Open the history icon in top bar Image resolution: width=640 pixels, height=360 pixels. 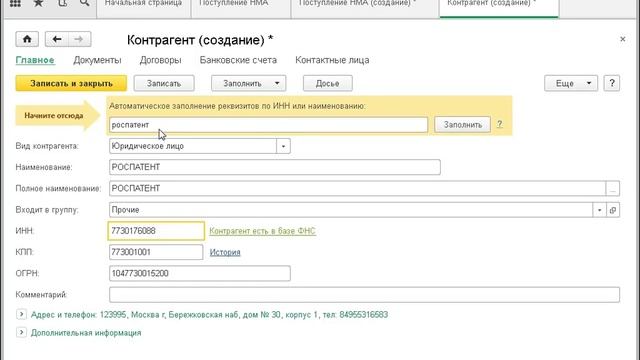62,3
